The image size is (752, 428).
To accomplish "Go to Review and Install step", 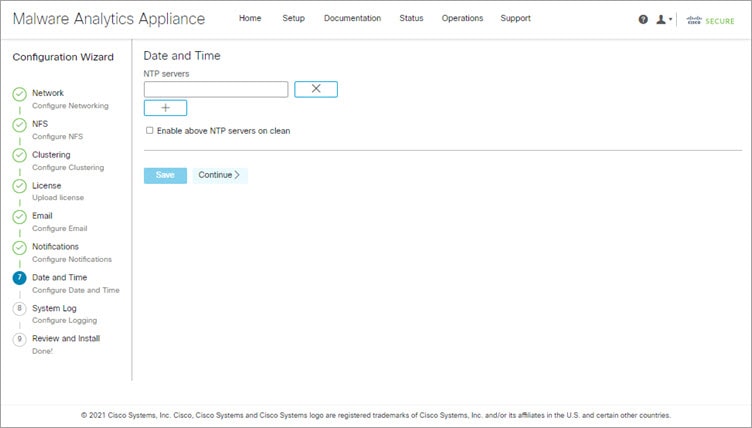I will (x=66, y=338).
